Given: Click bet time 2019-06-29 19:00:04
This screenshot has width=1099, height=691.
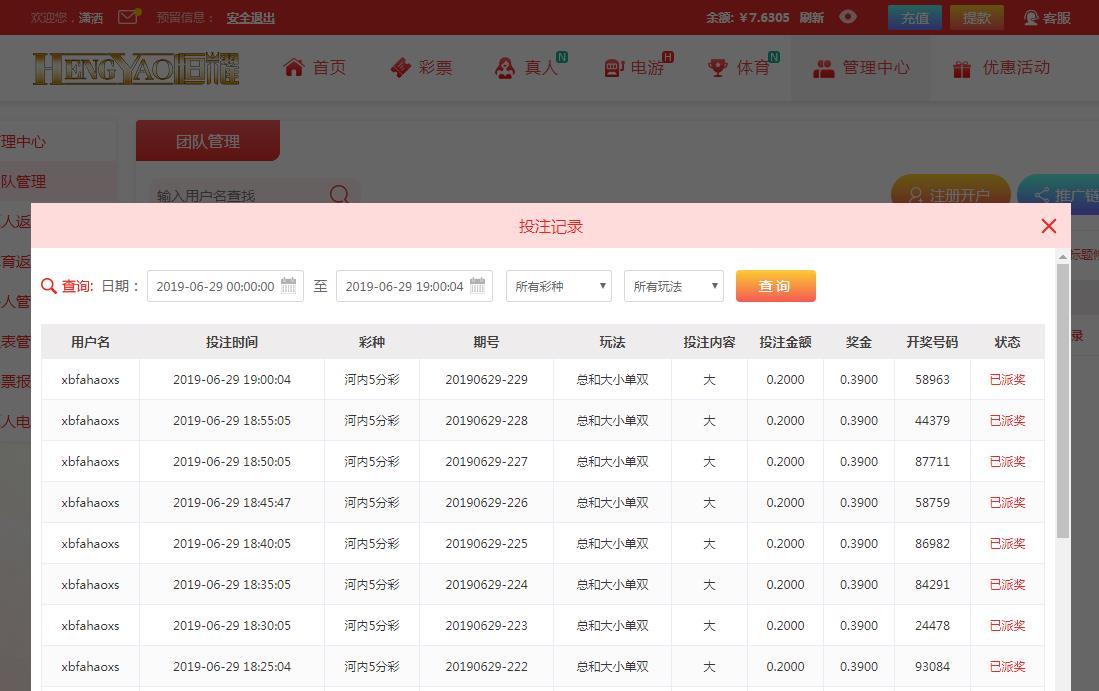Looking at the screenshot, I should (x=232, y=380).
